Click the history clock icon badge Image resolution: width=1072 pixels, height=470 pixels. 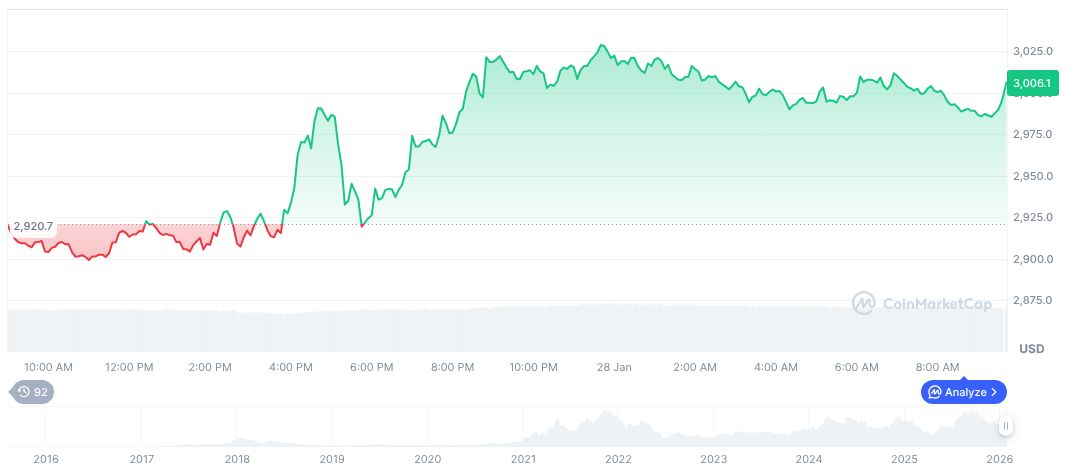tap(25, 392)
